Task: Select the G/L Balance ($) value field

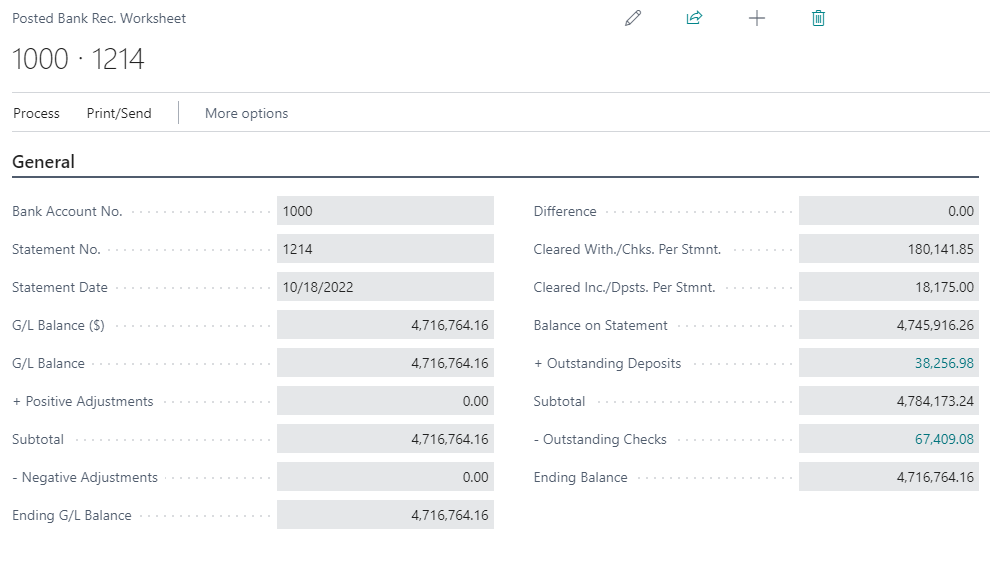Action: coord(385,325)
